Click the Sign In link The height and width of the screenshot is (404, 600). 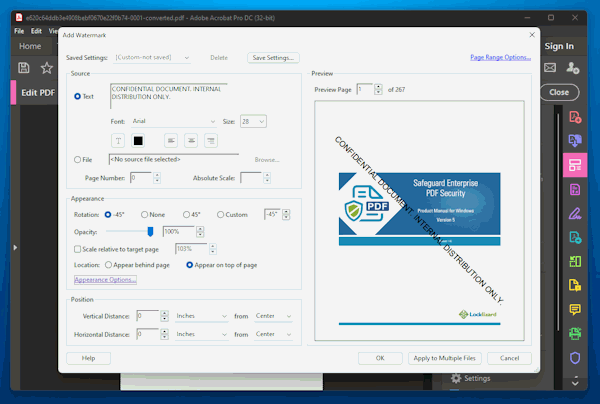point(559,46)
